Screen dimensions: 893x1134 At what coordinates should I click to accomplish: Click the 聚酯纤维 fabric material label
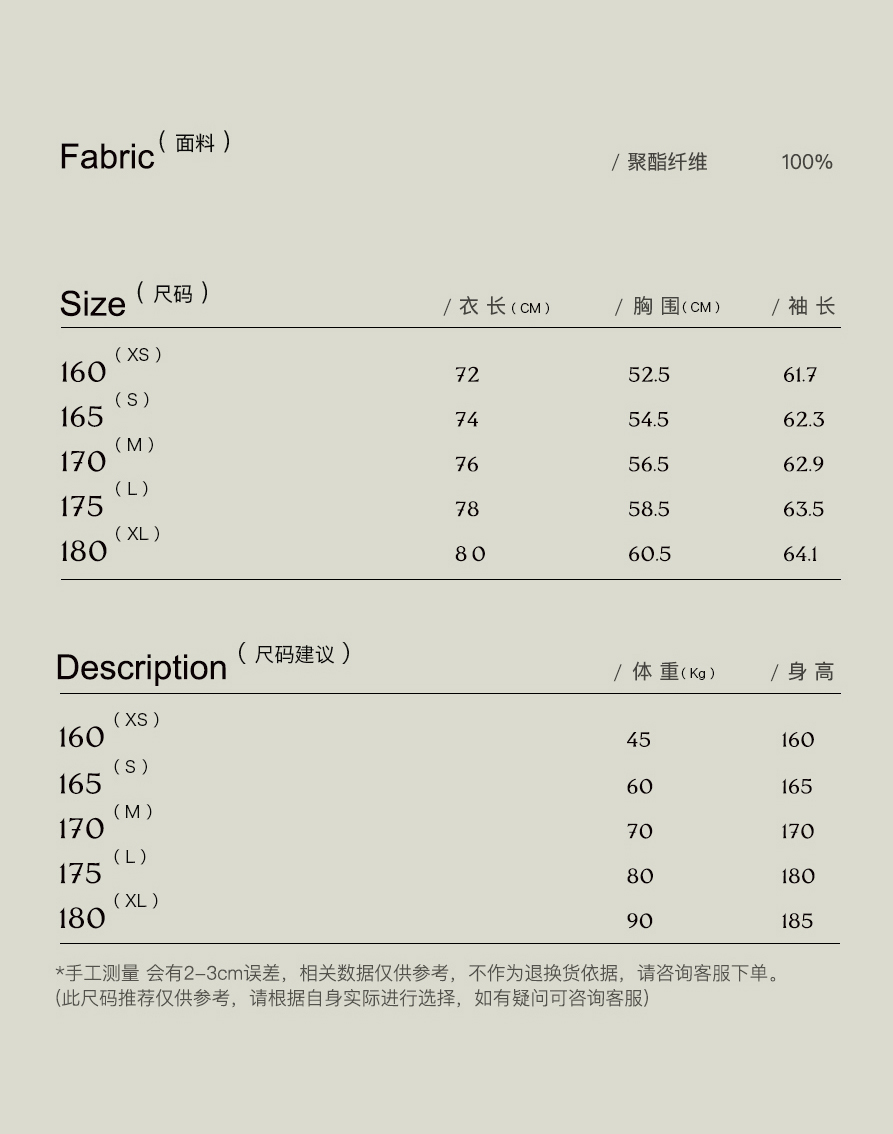coord(666,162)
